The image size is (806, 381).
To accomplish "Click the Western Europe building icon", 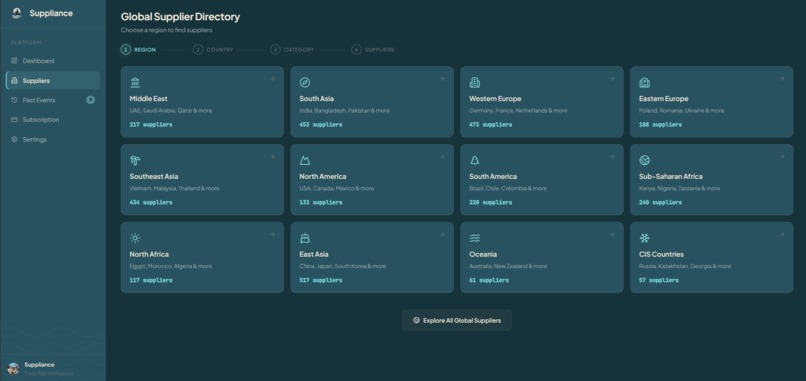I will click(474, 83).
